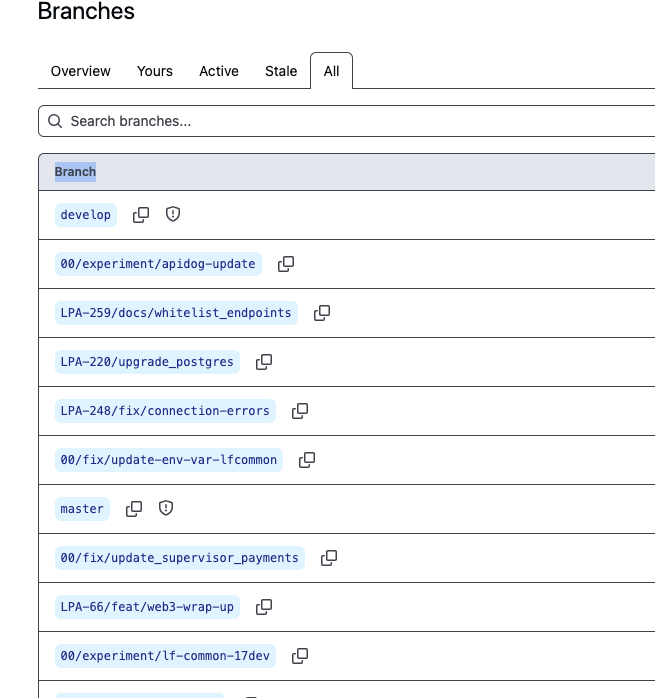Copy the LPA-248/fix/connection-errors branch name
This screenshot has height=698, width=655.
tap(300, 411)
